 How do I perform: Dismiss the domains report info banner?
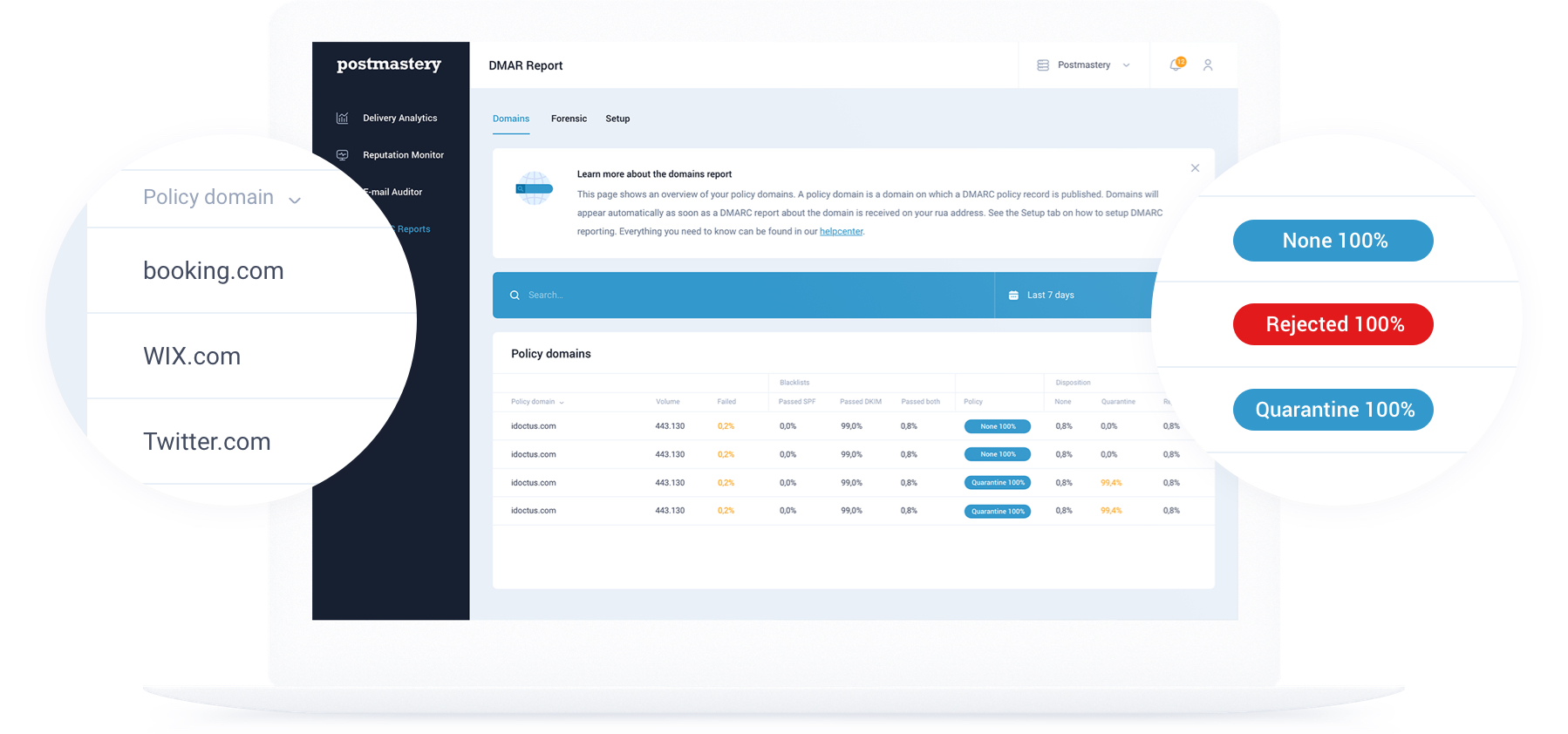pyautogui.click(x=1195, y=168)
